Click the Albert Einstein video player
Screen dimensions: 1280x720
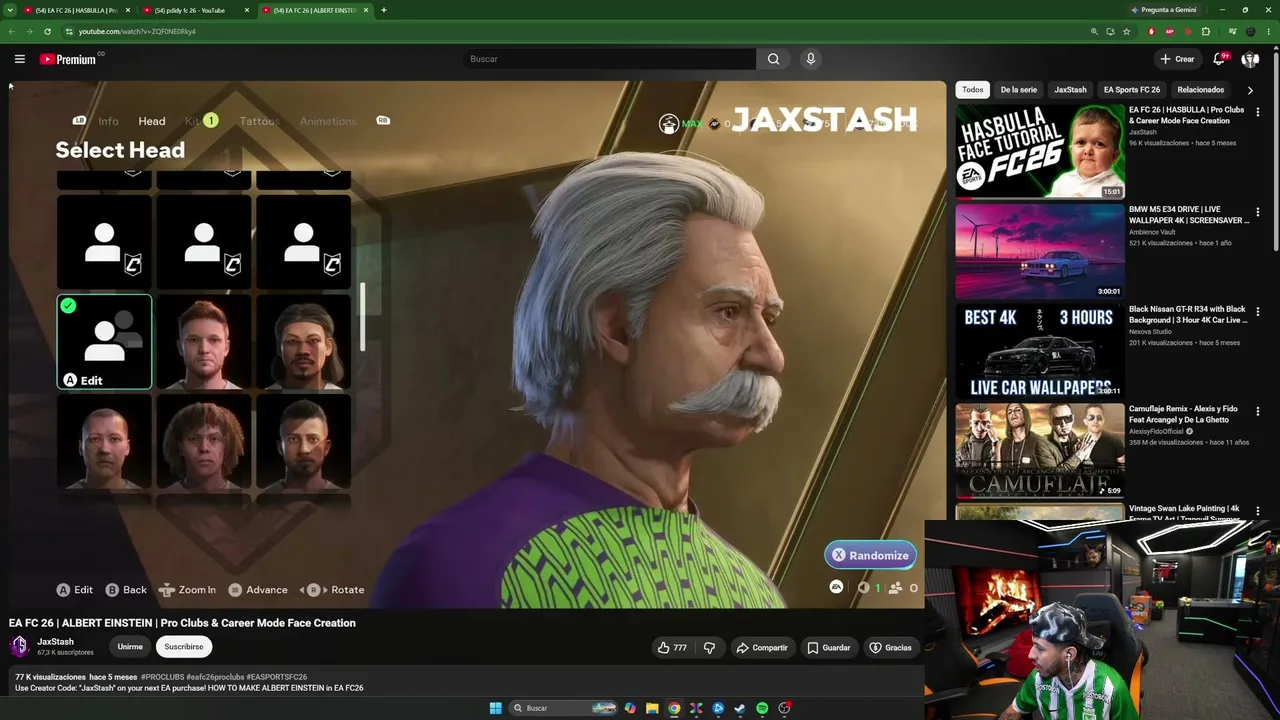pos(477,345)
